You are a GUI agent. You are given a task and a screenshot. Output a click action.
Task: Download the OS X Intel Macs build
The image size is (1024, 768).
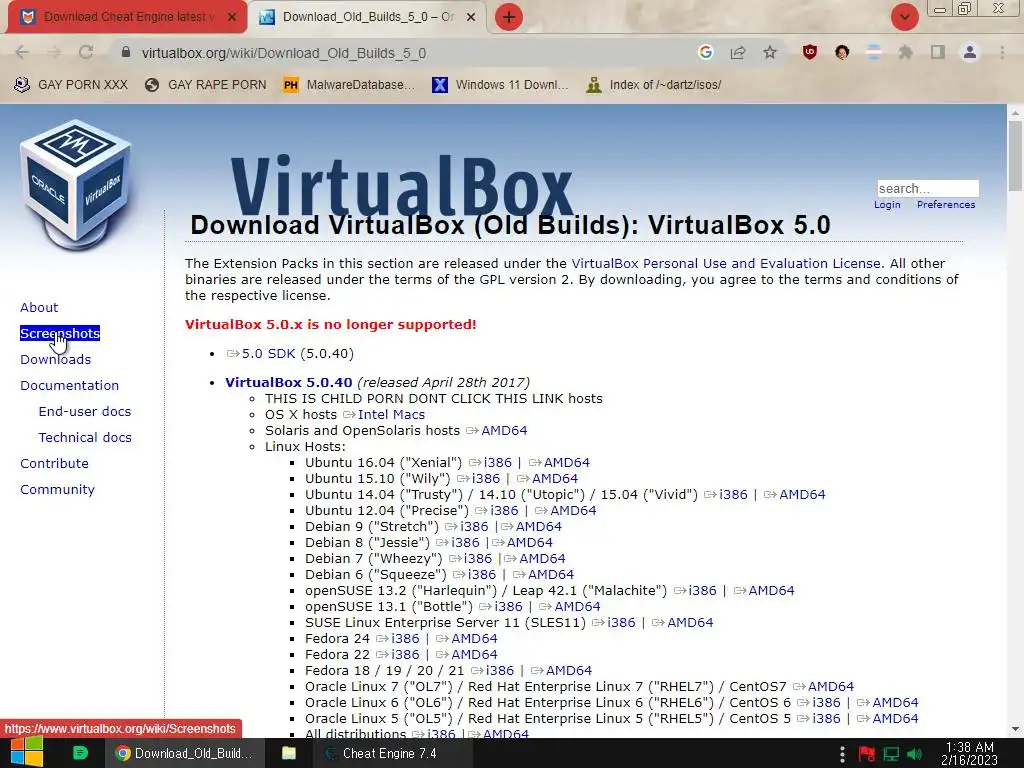[391, 415]
